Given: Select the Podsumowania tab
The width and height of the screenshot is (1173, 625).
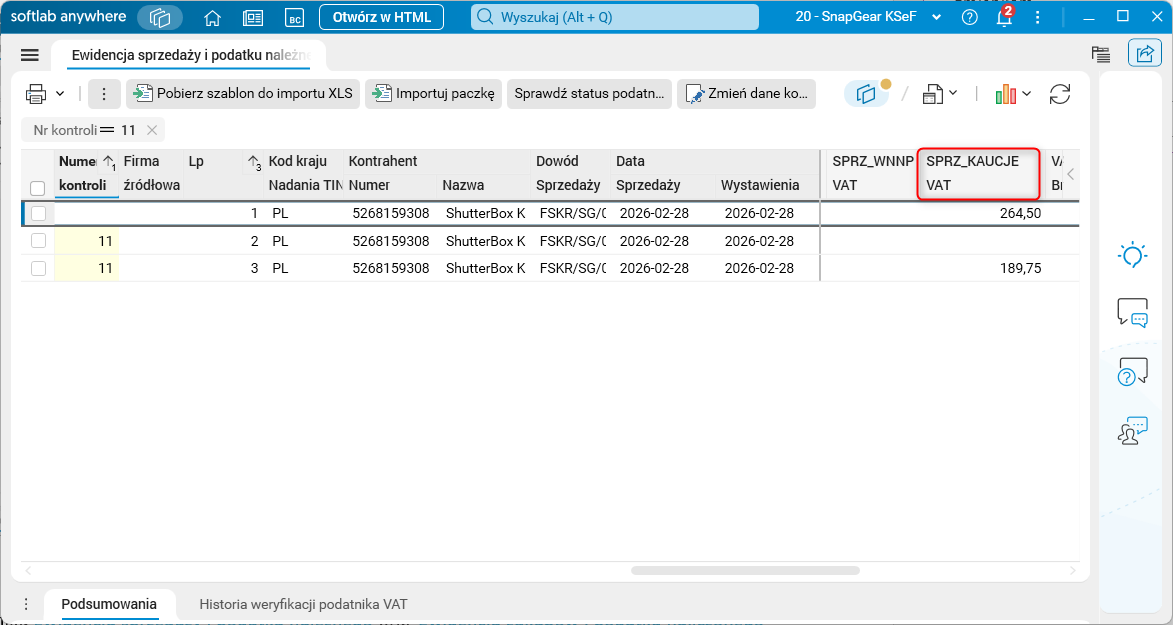Looking at the screenshot, I should [109, 604].
